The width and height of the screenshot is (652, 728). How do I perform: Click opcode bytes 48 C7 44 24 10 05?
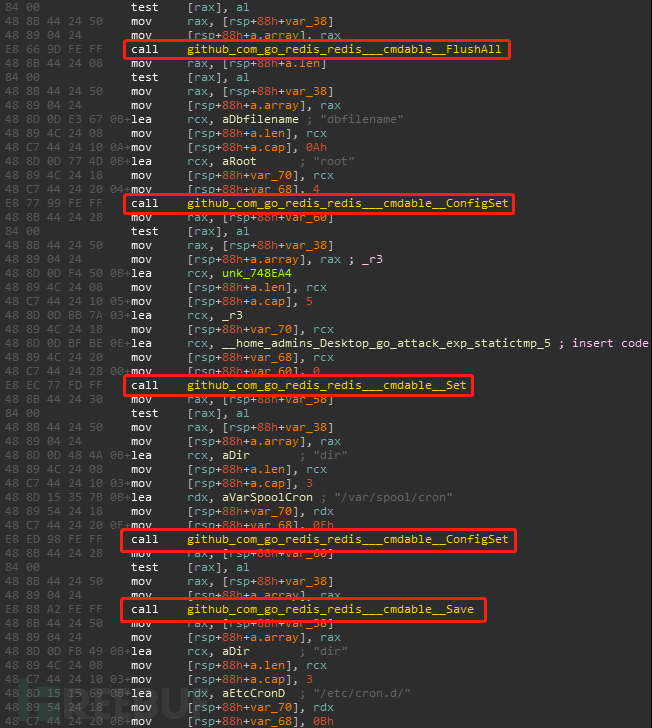coord(64,301)
